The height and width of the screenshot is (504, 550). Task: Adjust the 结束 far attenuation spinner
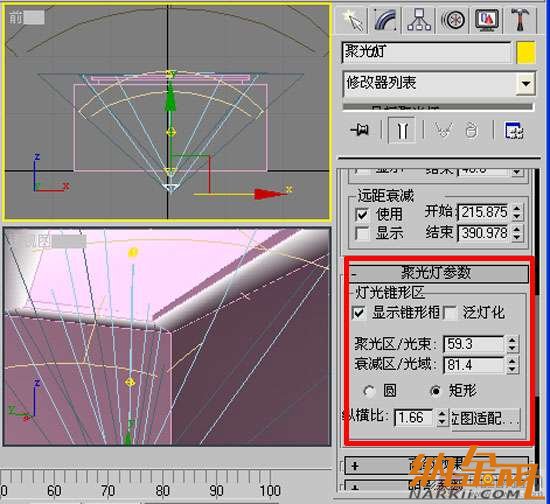(517, 233)
